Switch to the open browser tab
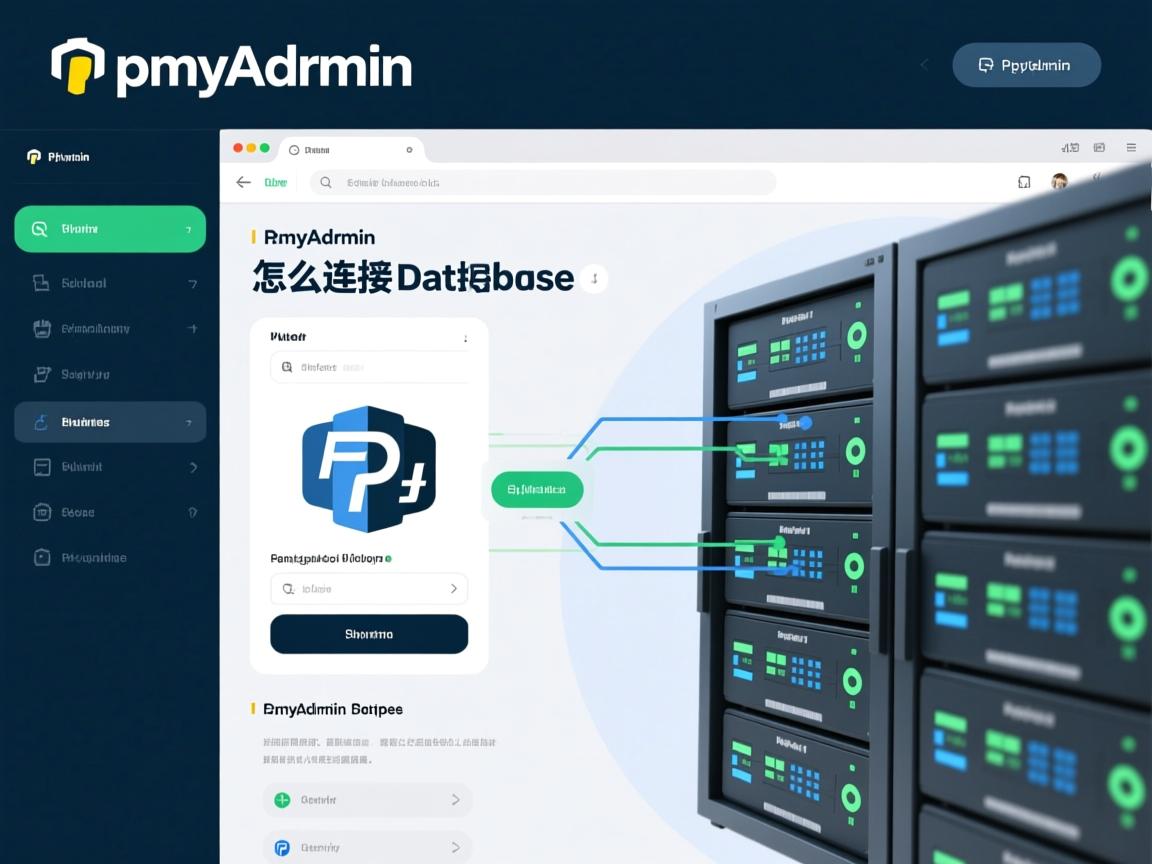Image resolution: width=1152 pixels, height=864 pixels. (350, 148)
